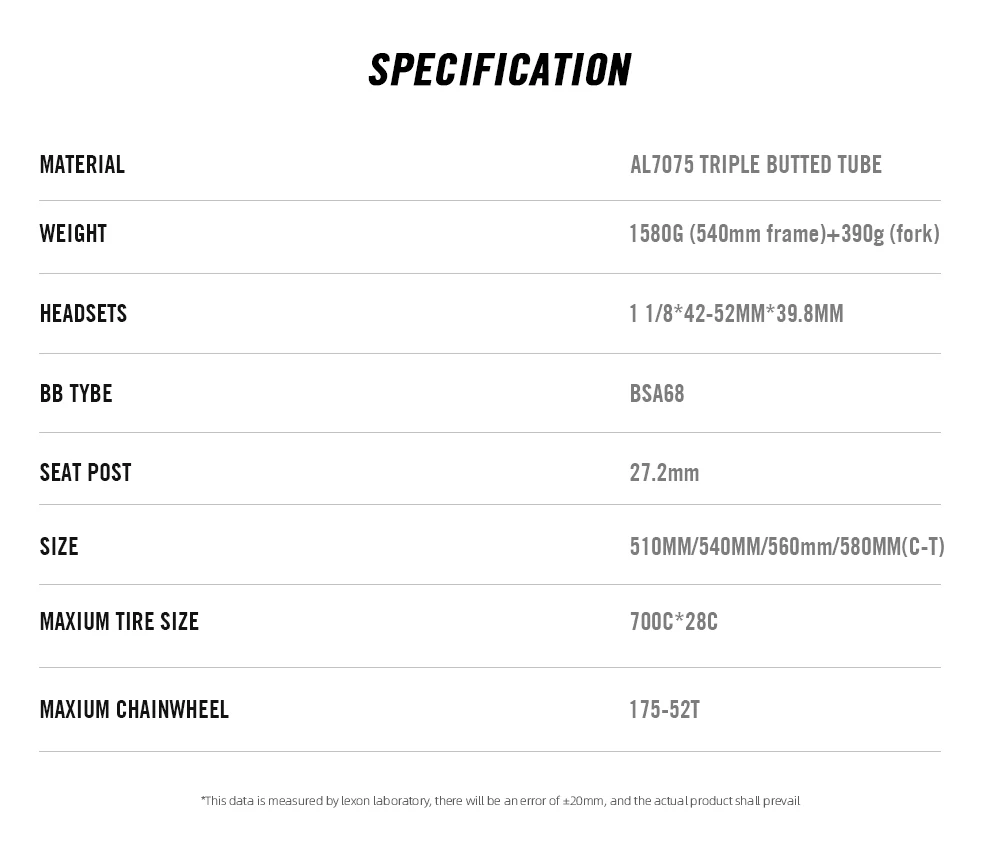The width and height of the screenshot is (1000, 841).
Task: Select the 700C*28C tire value
Action: (673, 622)
